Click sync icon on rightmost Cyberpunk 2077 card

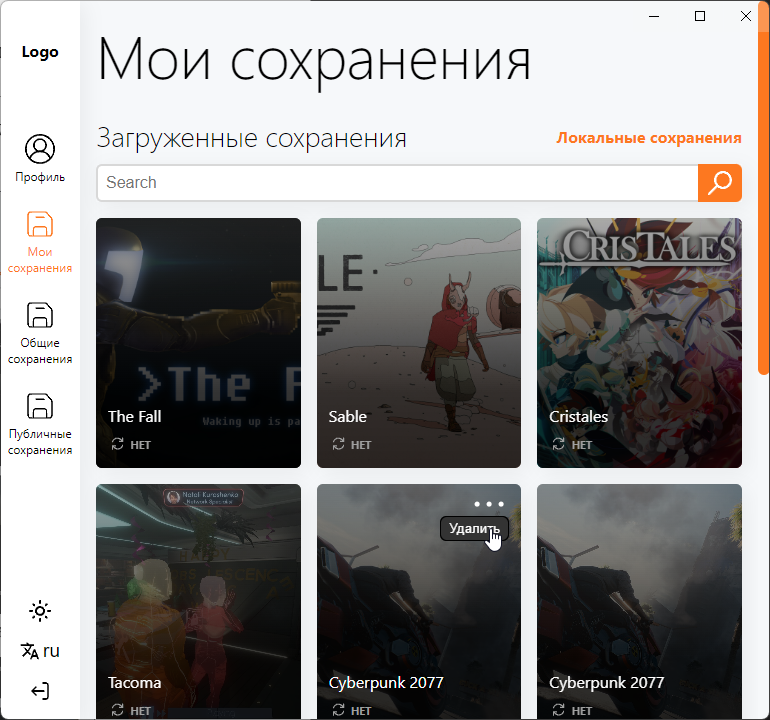click(x=558, y=710)
